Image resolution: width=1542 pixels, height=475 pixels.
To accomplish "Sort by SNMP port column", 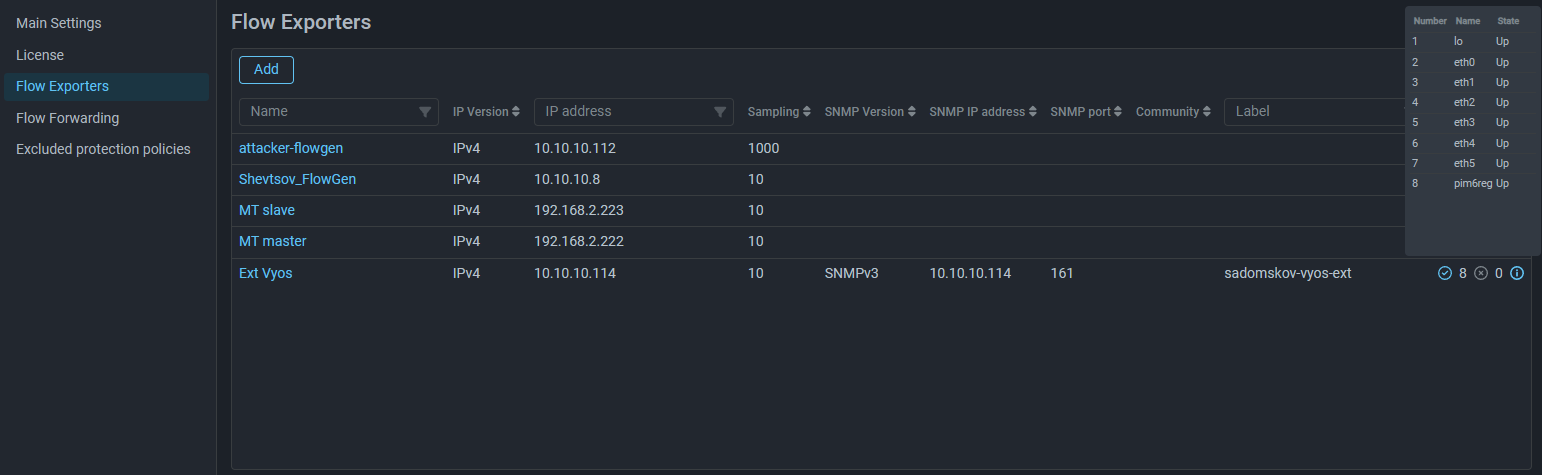I will coord(1118,112).
